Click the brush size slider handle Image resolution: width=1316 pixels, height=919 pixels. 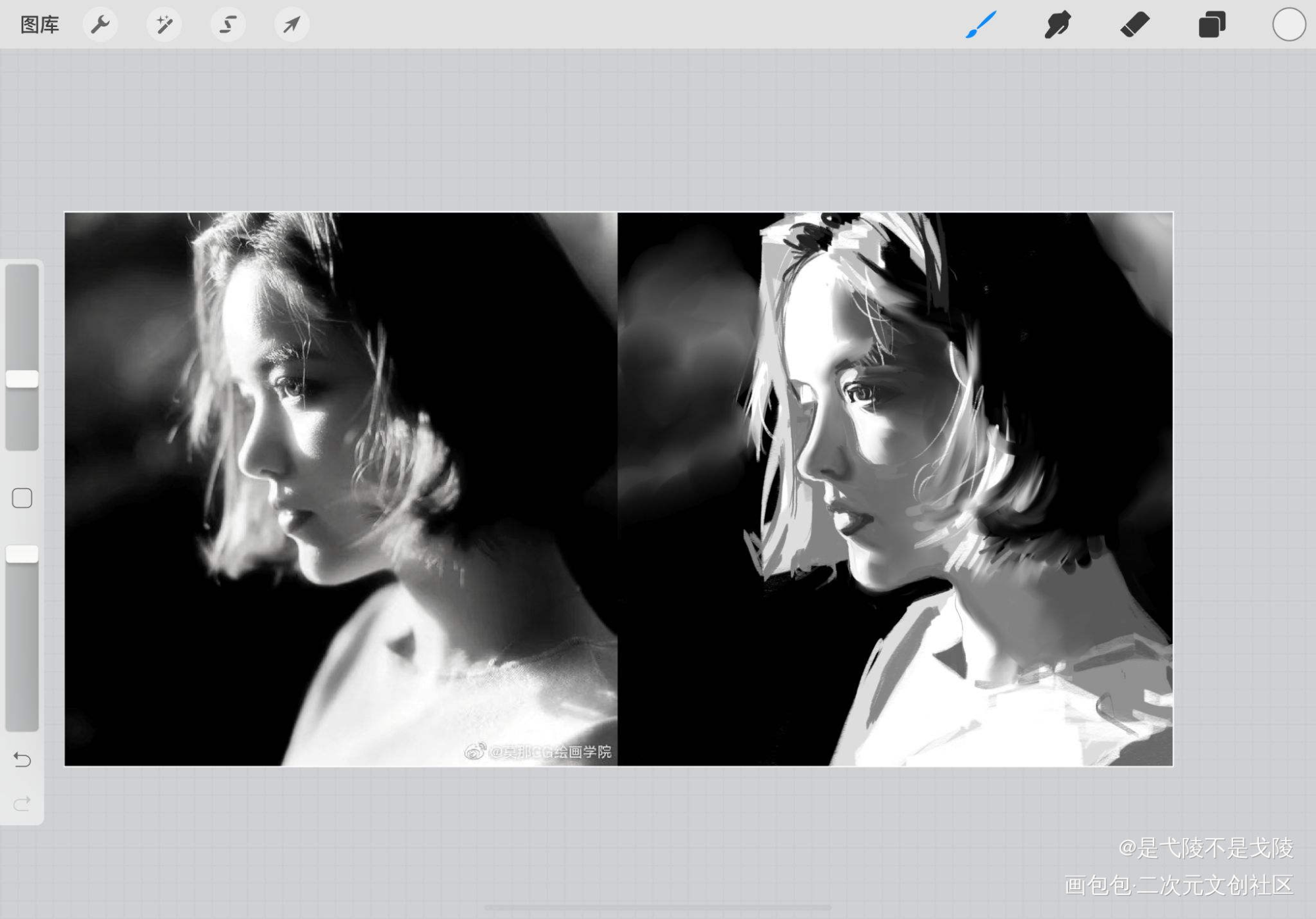pos(22,379)
